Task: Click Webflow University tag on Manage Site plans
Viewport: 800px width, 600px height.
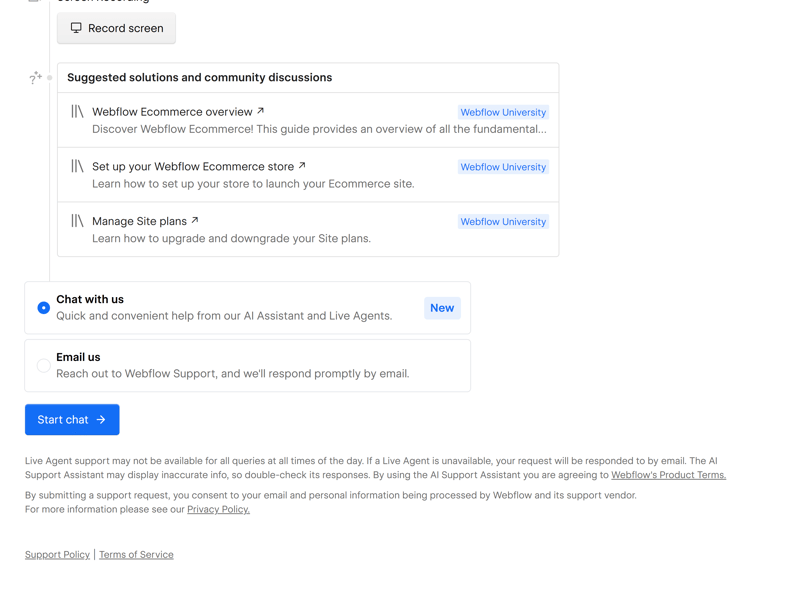Action: click(x=503, y=222)
